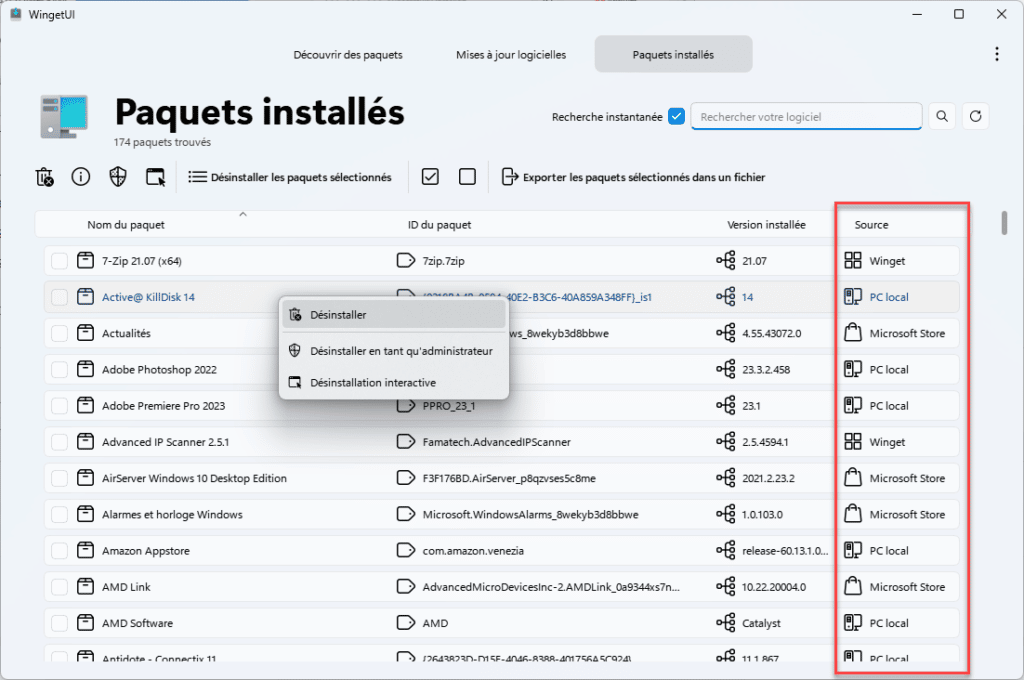Viewport: 1024px width, 680px height.
Task: Sort by the Nom du paquet column header
Action: pyautogui.click(x=126, y=225)
